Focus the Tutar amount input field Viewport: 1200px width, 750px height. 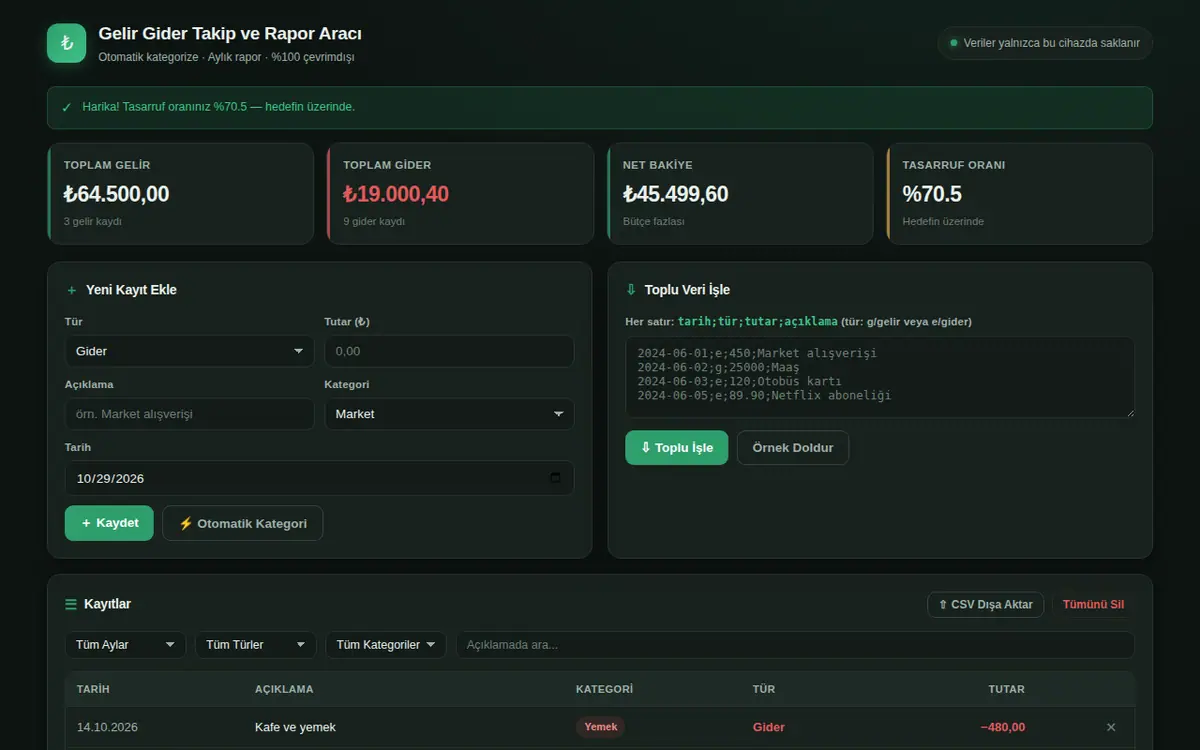click(x=449, y=351)
